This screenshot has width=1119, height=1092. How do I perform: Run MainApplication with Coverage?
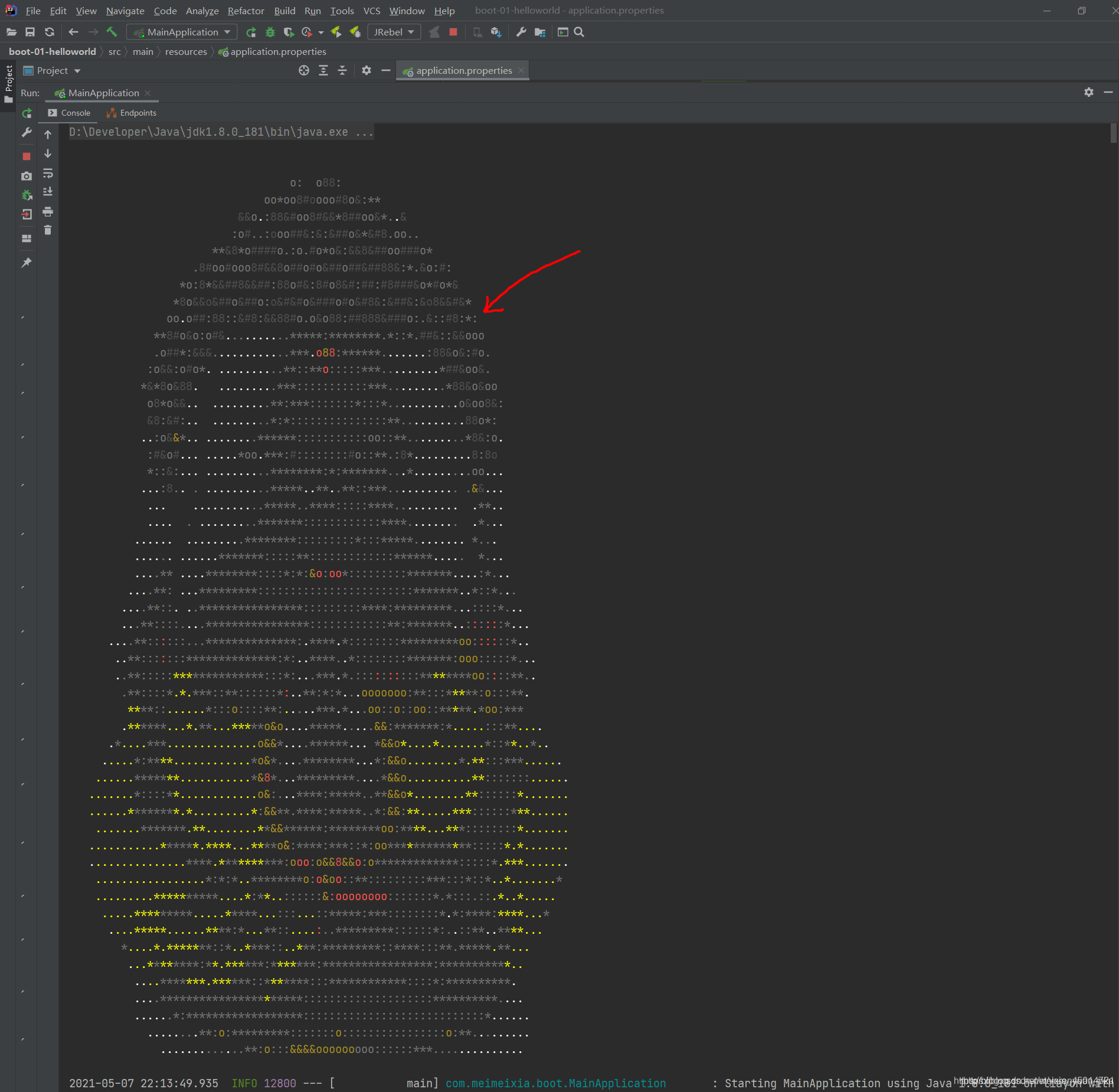point(289,32)
